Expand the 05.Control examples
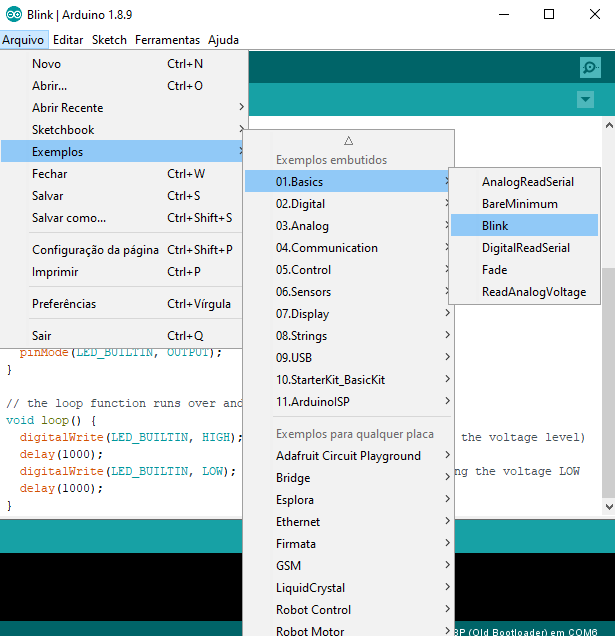This screenshot has width=615, height=636. coord(348,269)
